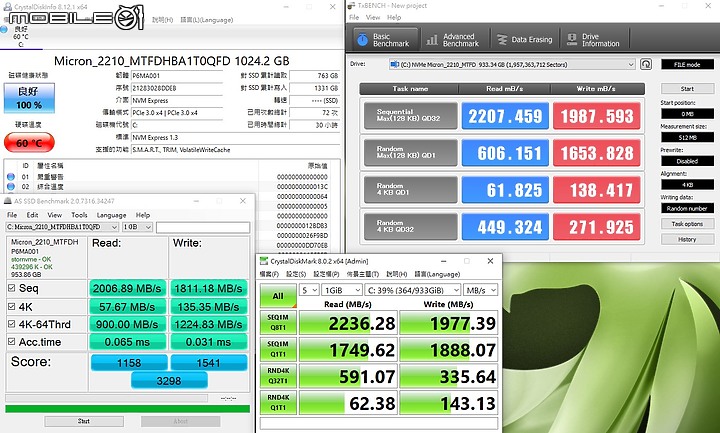
Task: Click the Measurement size 512 MB field
Action: (687, 137)
